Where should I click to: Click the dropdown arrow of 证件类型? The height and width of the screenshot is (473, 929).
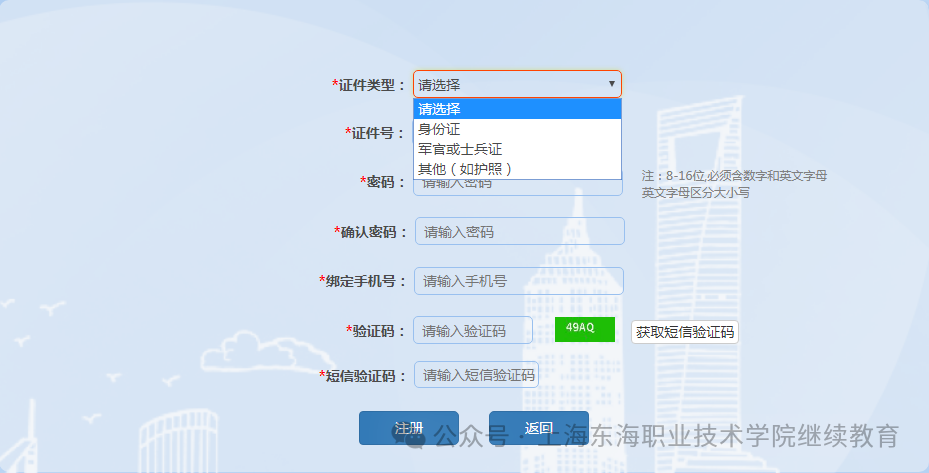[611, 84]
